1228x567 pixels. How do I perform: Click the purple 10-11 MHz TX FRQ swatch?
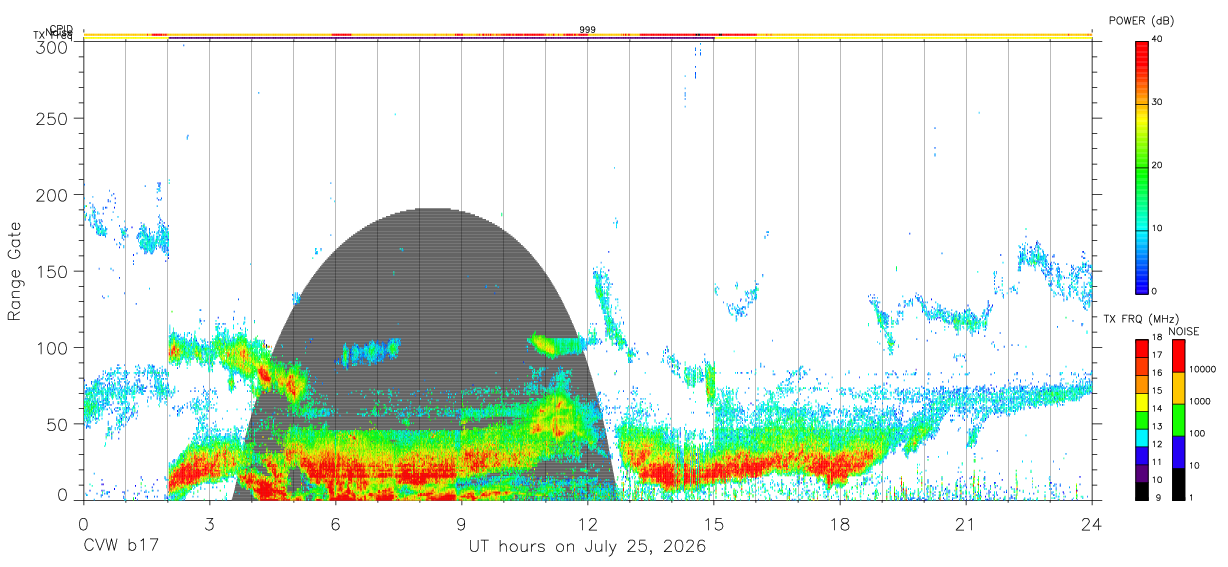coord(1142,473)
